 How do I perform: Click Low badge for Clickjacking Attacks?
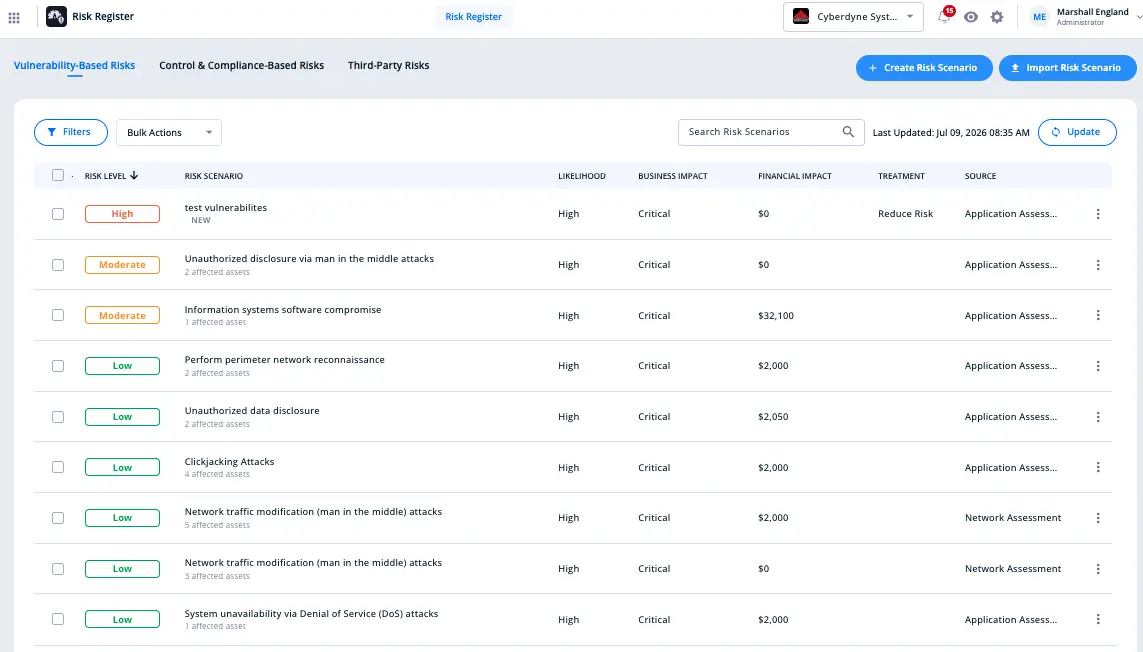[122, 467]
